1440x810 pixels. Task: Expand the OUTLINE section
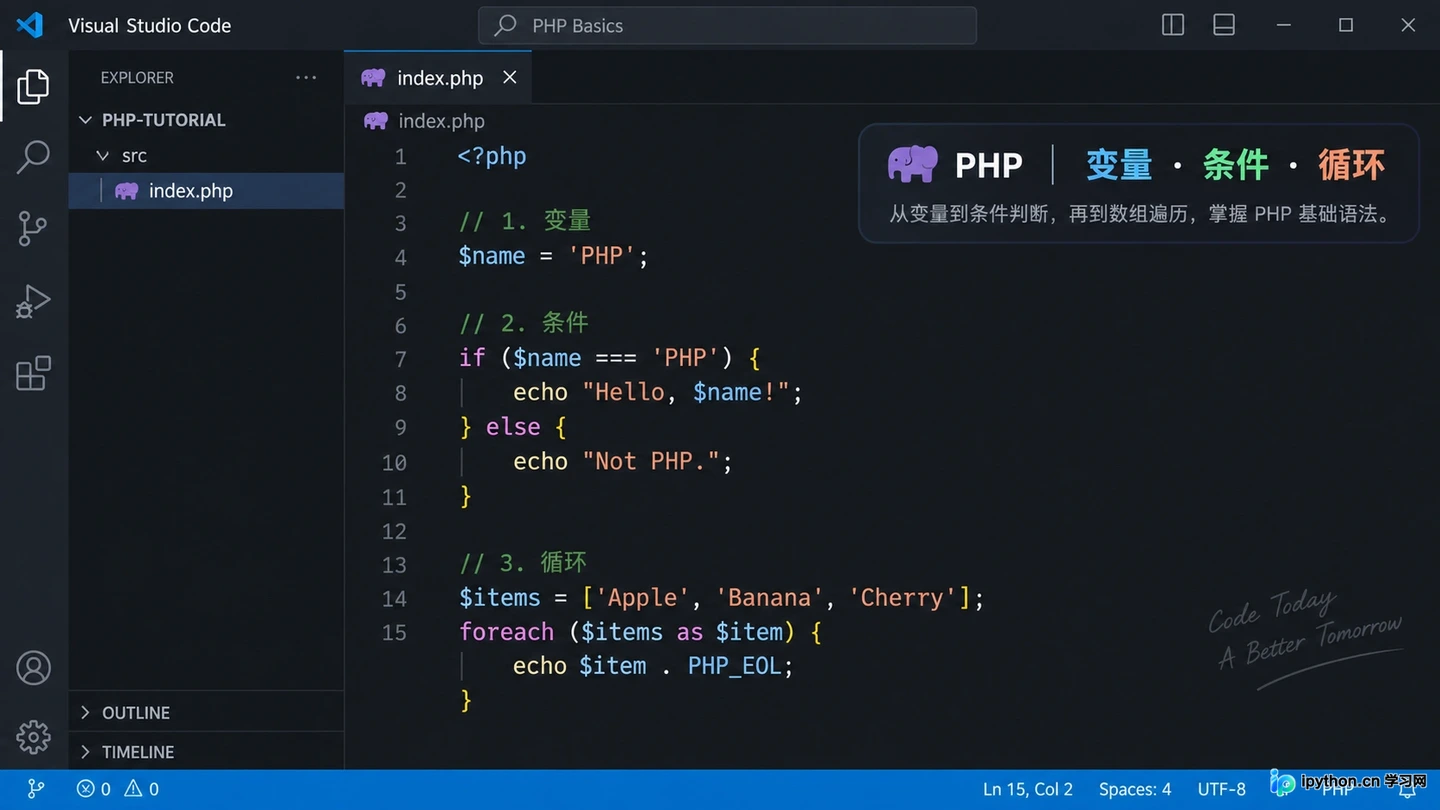[206, 713]
